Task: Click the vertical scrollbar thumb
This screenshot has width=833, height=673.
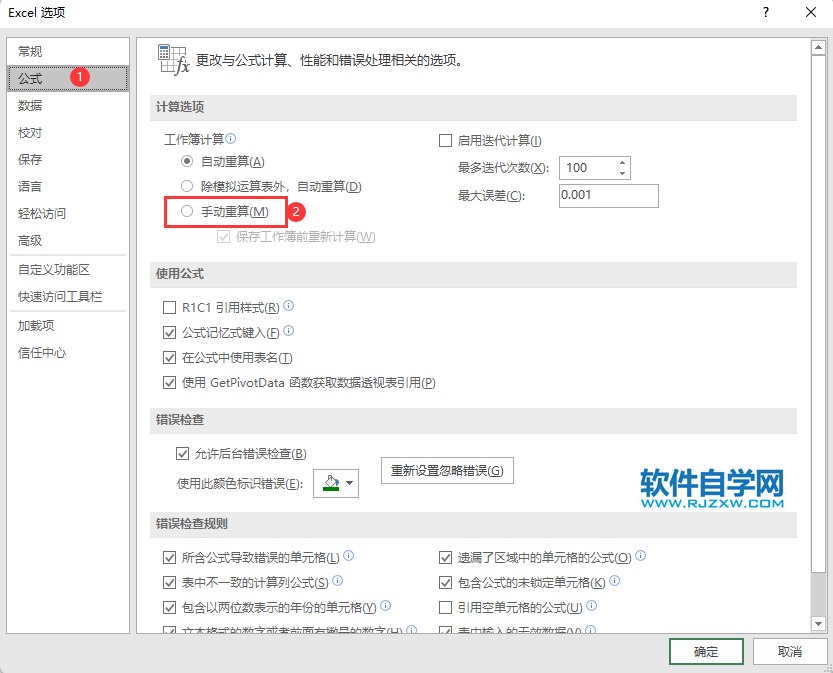Action: 818,313
